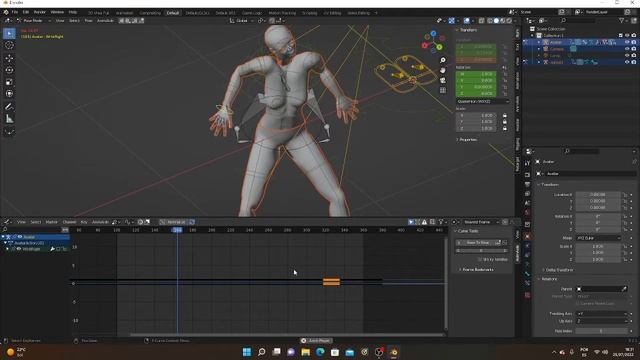The image size is (640, 360).
Task: Open Microsoft Edge from taskbar
Action: pos(320,352)
